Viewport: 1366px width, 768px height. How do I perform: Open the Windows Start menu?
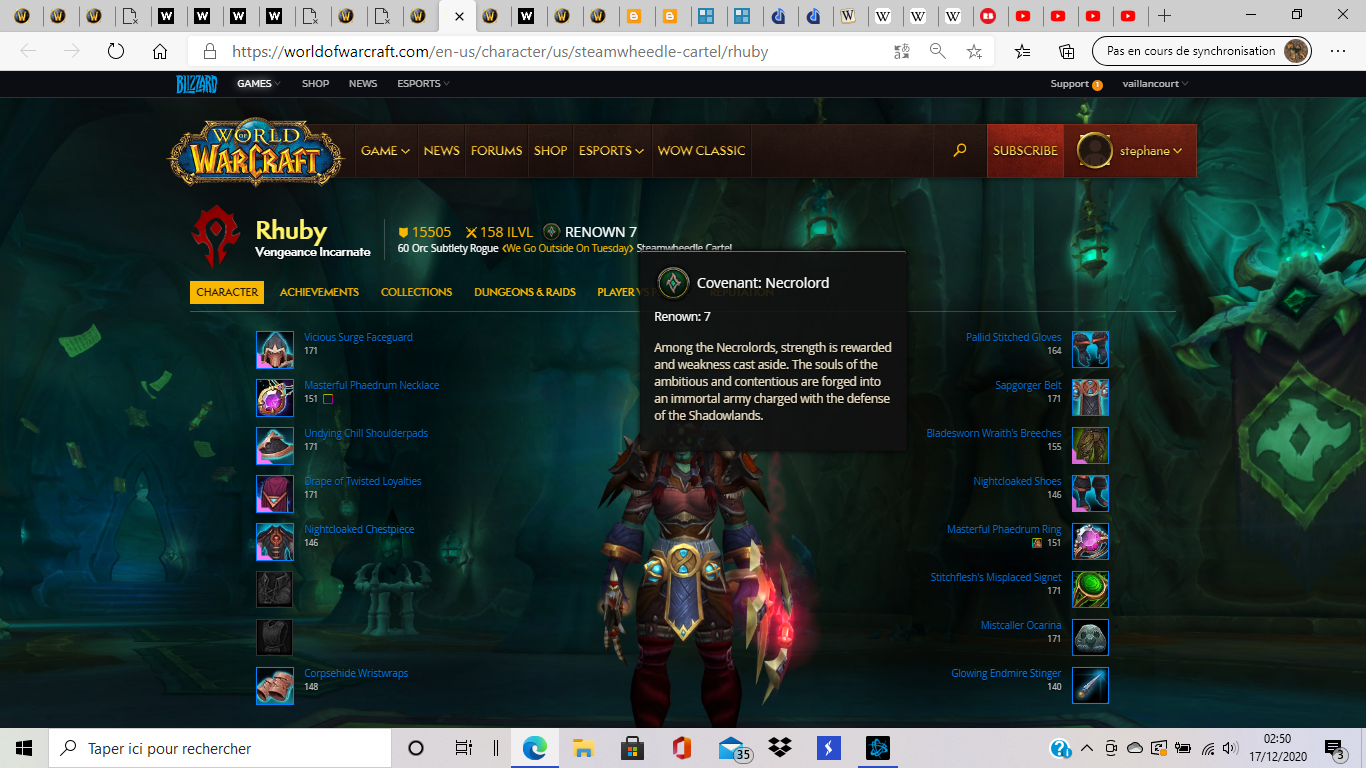point(24,748)
